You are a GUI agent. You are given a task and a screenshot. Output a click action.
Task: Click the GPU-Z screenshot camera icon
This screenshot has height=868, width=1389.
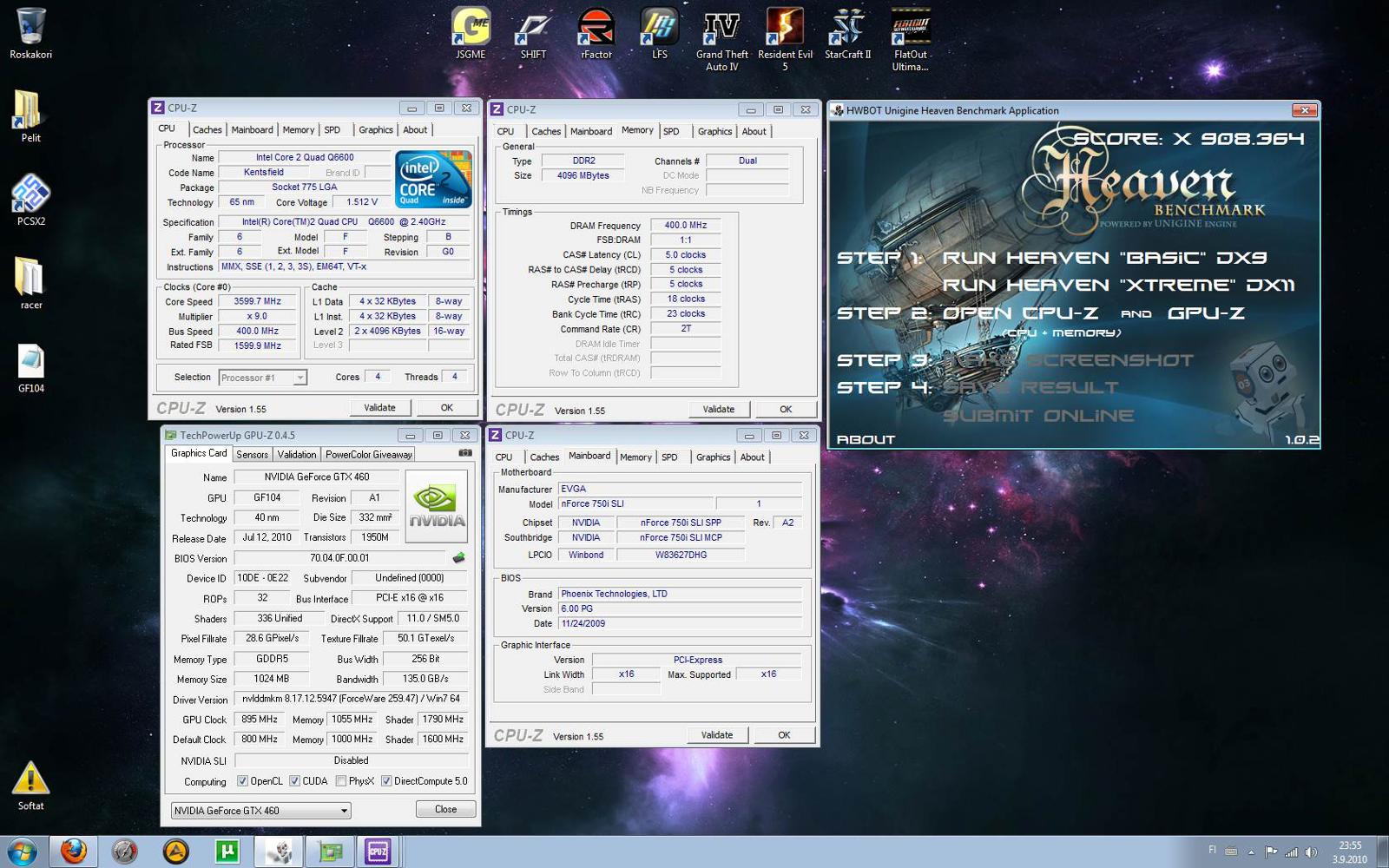(465, 453)
